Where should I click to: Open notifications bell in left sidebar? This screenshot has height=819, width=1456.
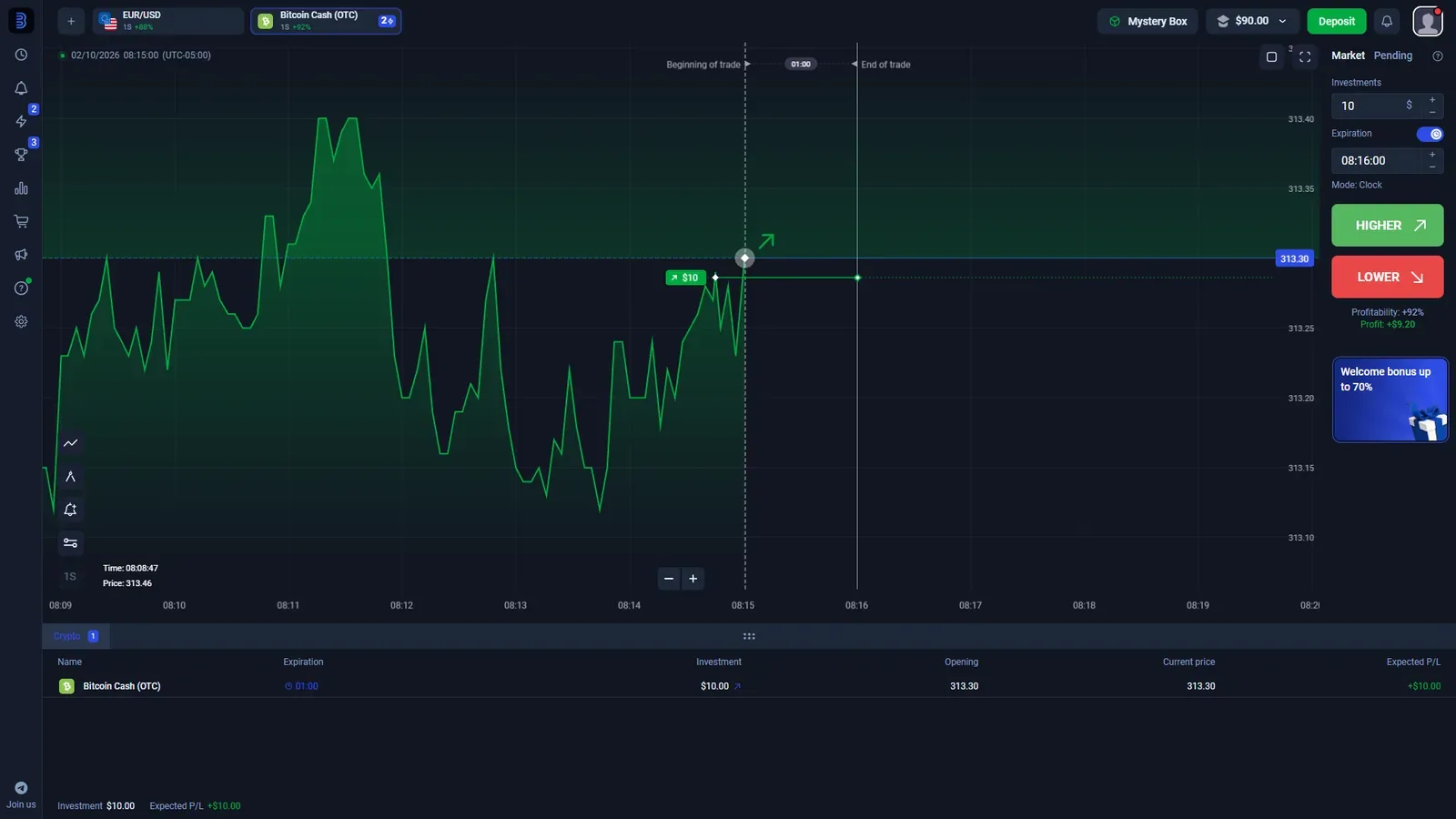point(21,88)
